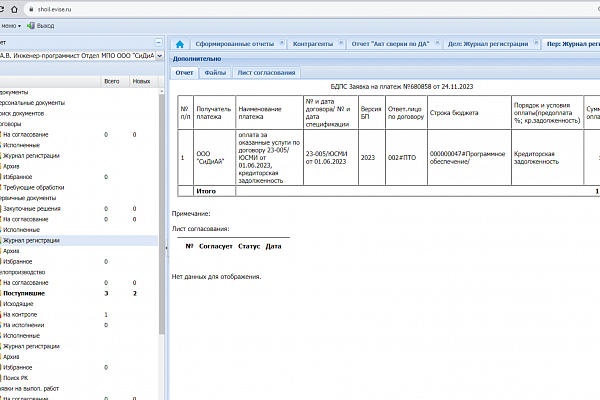Open the Дел: Журнал регистрации tab
This screenshot has width=600, height=400.
click(488, 44)
